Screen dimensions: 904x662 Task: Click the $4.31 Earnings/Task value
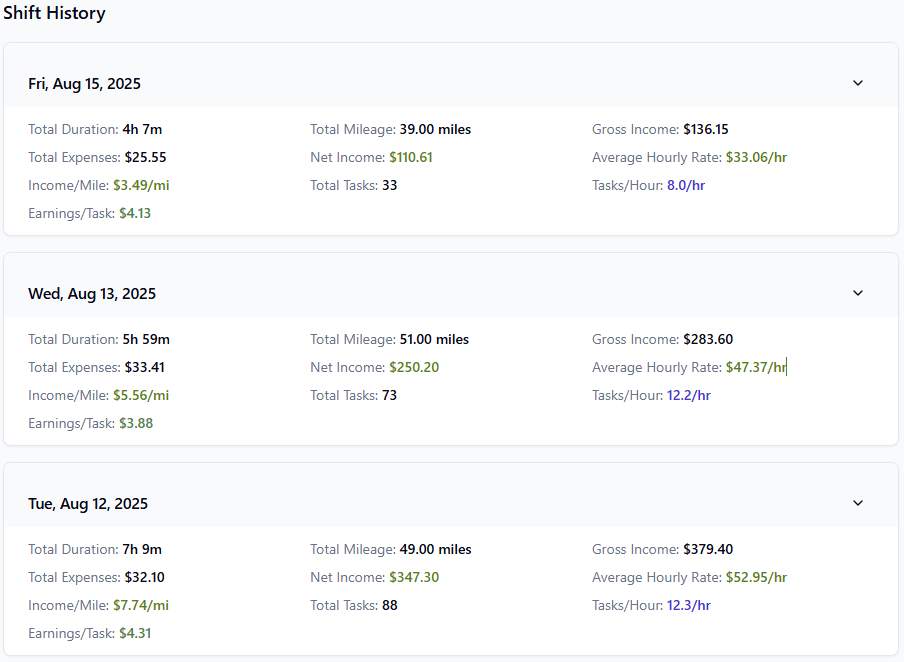click(135, 633)
